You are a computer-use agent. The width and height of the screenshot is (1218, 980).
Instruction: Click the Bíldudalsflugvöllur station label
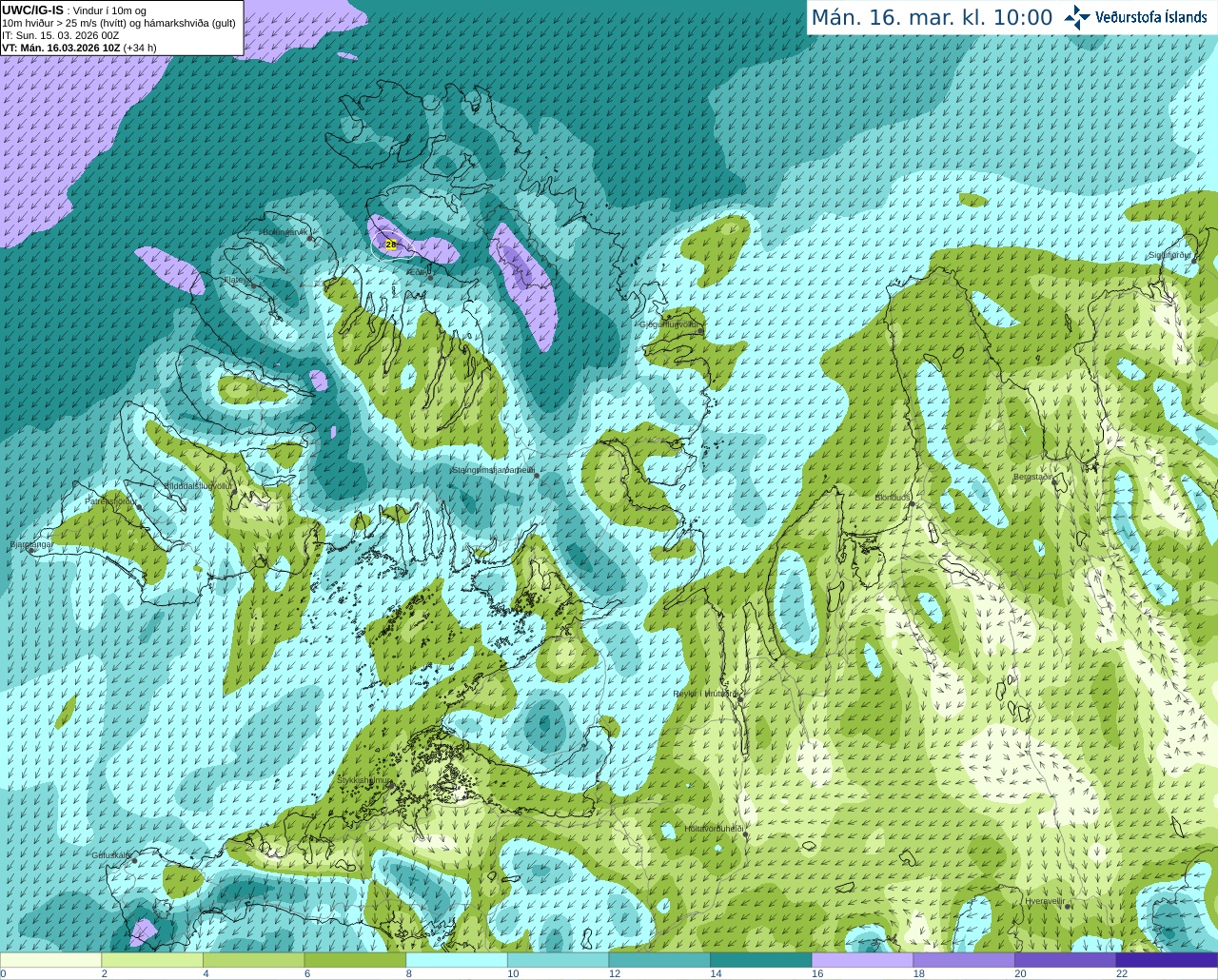(198, 485)
